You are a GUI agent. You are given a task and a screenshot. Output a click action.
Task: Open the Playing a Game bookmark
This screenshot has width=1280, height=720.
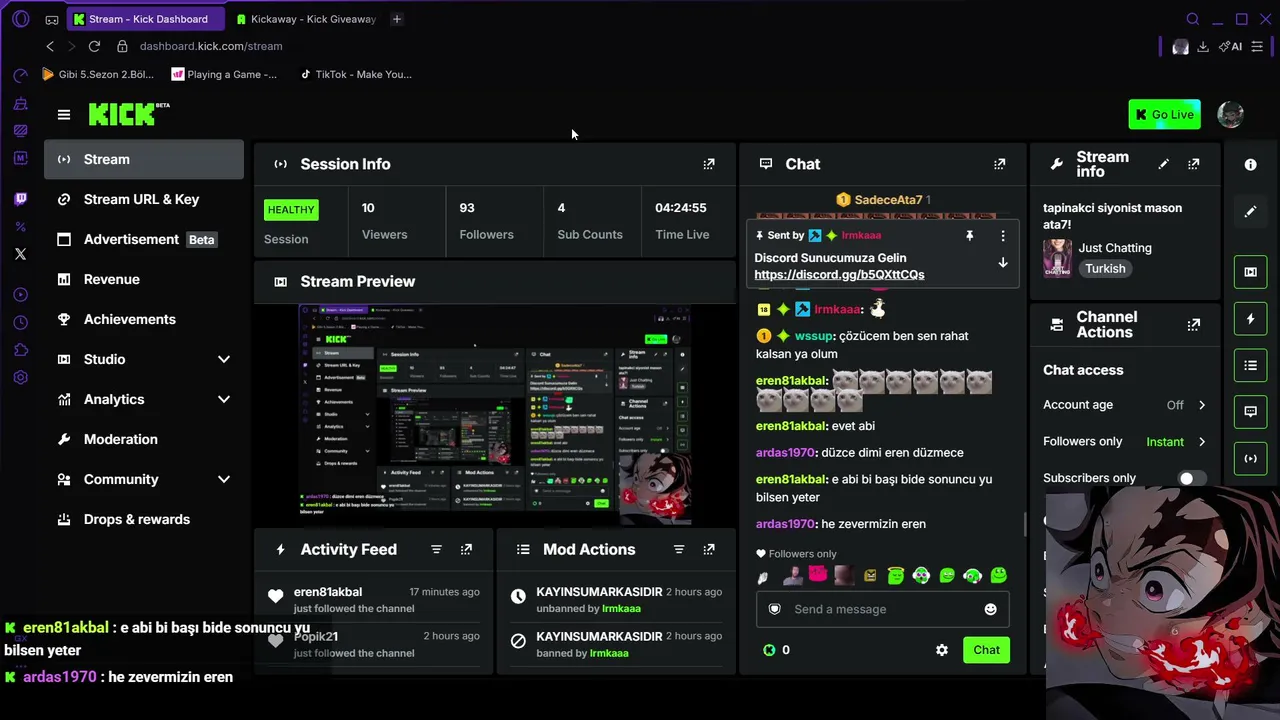coord(224,74)
